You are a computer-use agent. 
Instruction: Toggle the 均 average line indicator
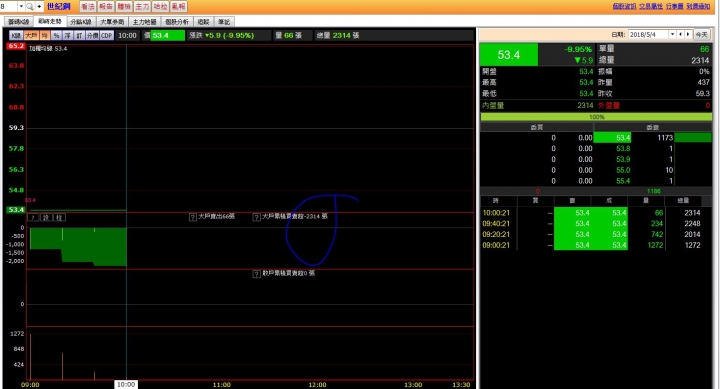pyautogui.click(x=45, y=35)
